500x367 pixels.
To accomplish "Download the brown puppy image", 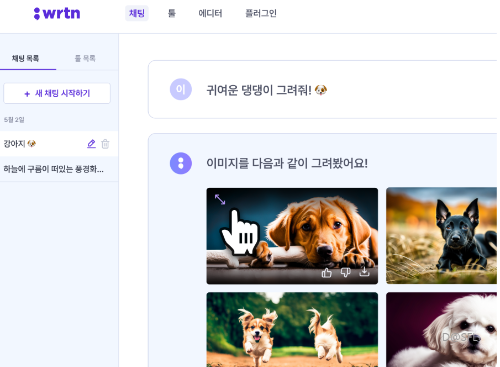I will (364, 272).
